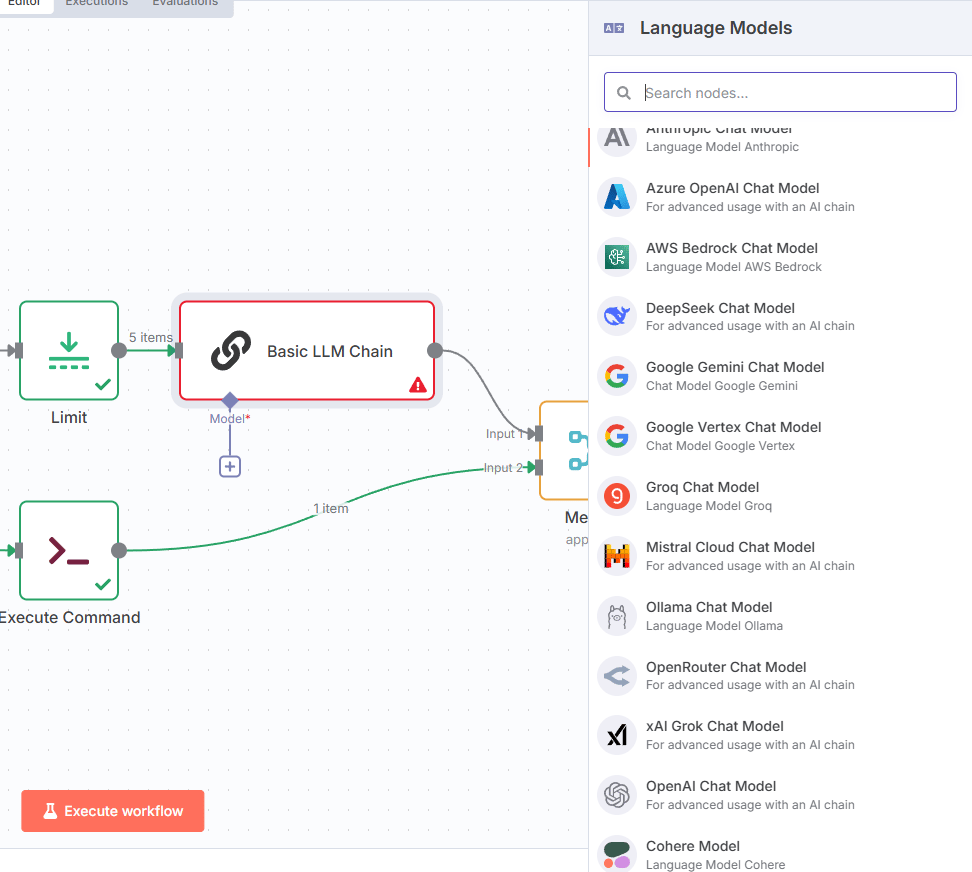Click the 'Model*' connector label
This screenshot has width=972, height=872.
point(230,419)
